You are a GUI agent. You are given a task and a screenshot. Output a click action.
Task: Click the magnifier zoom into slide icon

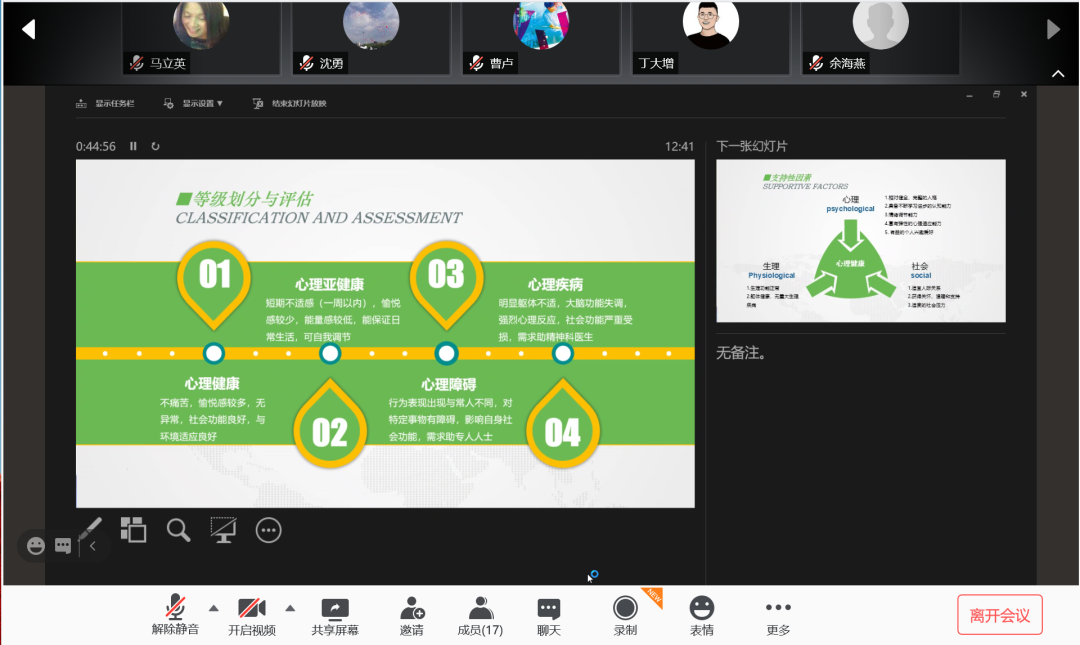[178, 530]
